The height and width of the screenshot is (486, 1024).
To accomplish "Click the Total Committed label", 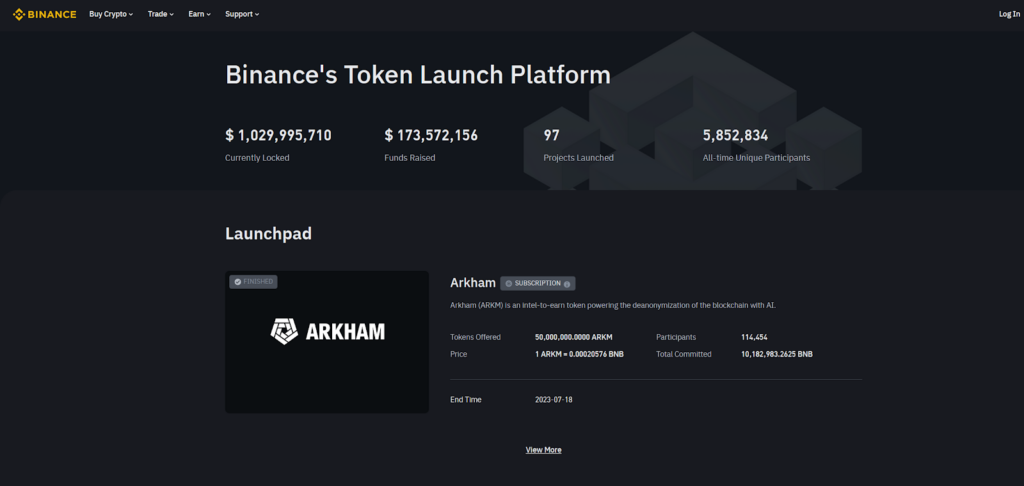I will [x=684, y=354].
